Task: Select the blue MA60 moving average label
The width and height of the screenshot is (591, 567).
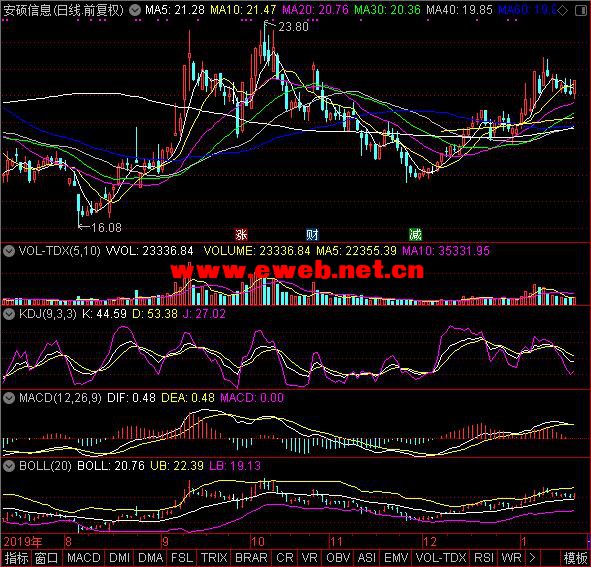Action: [527, 10]
